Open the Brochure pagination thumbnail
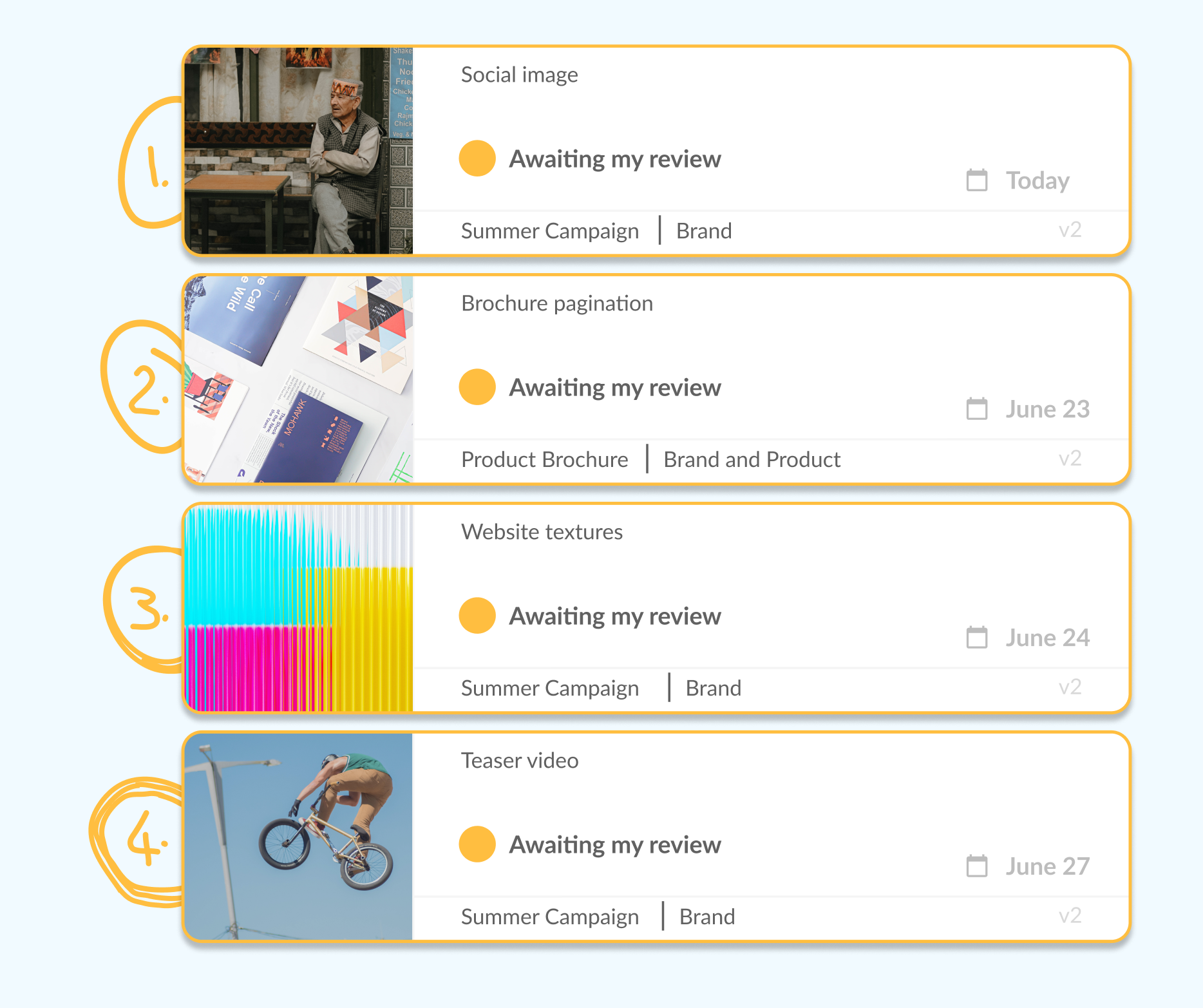 click(x=298, y=379)
